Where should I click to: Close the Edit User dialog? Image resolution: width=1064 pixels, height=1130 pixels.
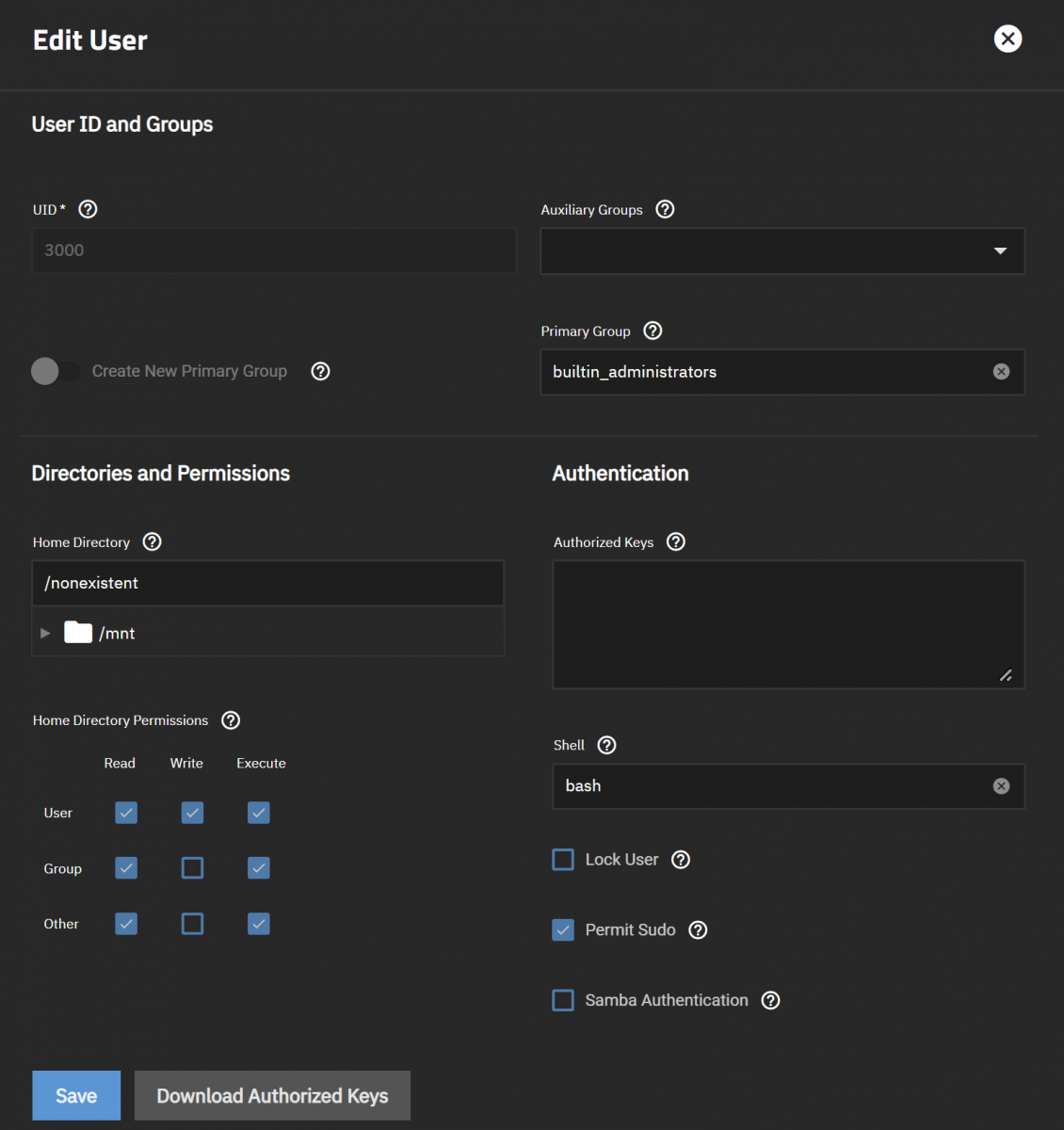click(x=1008, y=39)
